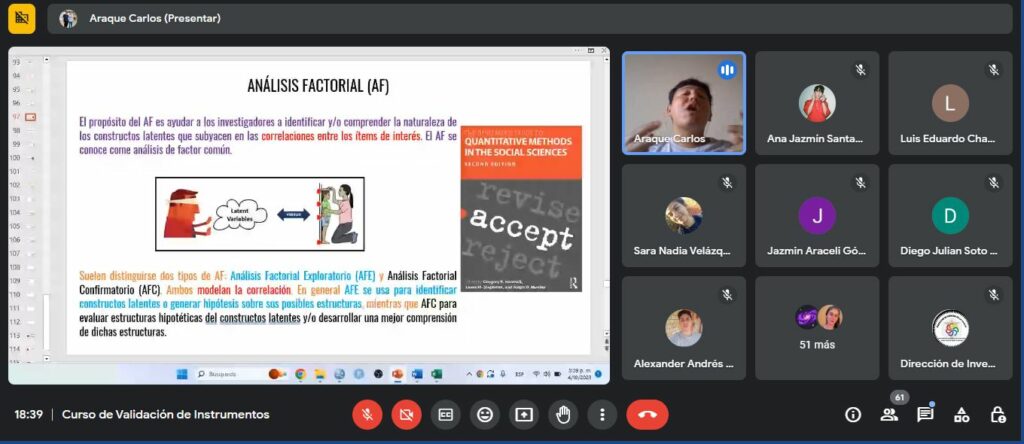Viewport: 1024px width, 444px height.
Task: Open the three-dot more options menu
Action: (601, 414)
